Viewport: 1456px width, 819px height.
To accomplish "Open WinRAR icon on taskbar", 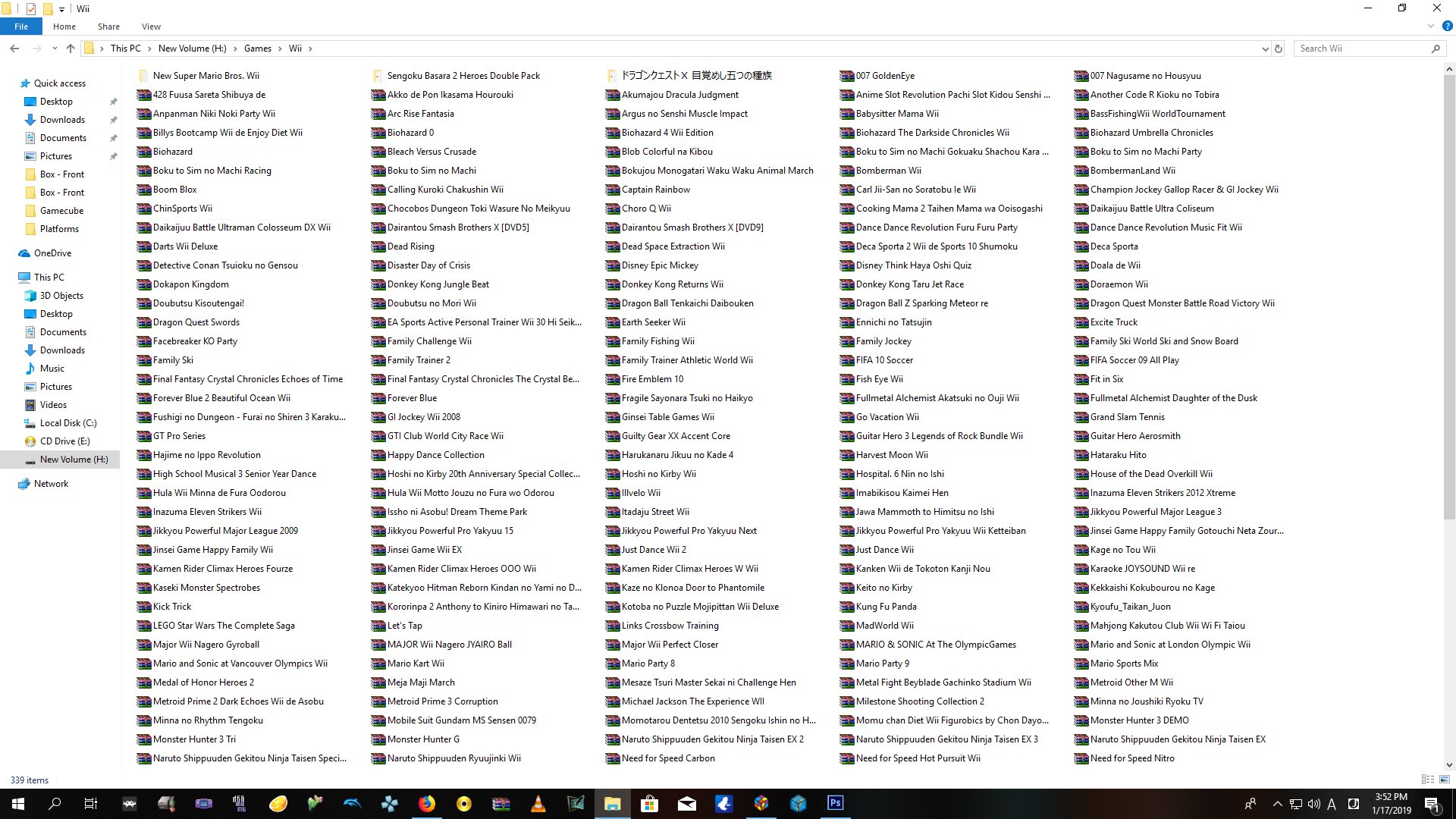I will (501, 804).
